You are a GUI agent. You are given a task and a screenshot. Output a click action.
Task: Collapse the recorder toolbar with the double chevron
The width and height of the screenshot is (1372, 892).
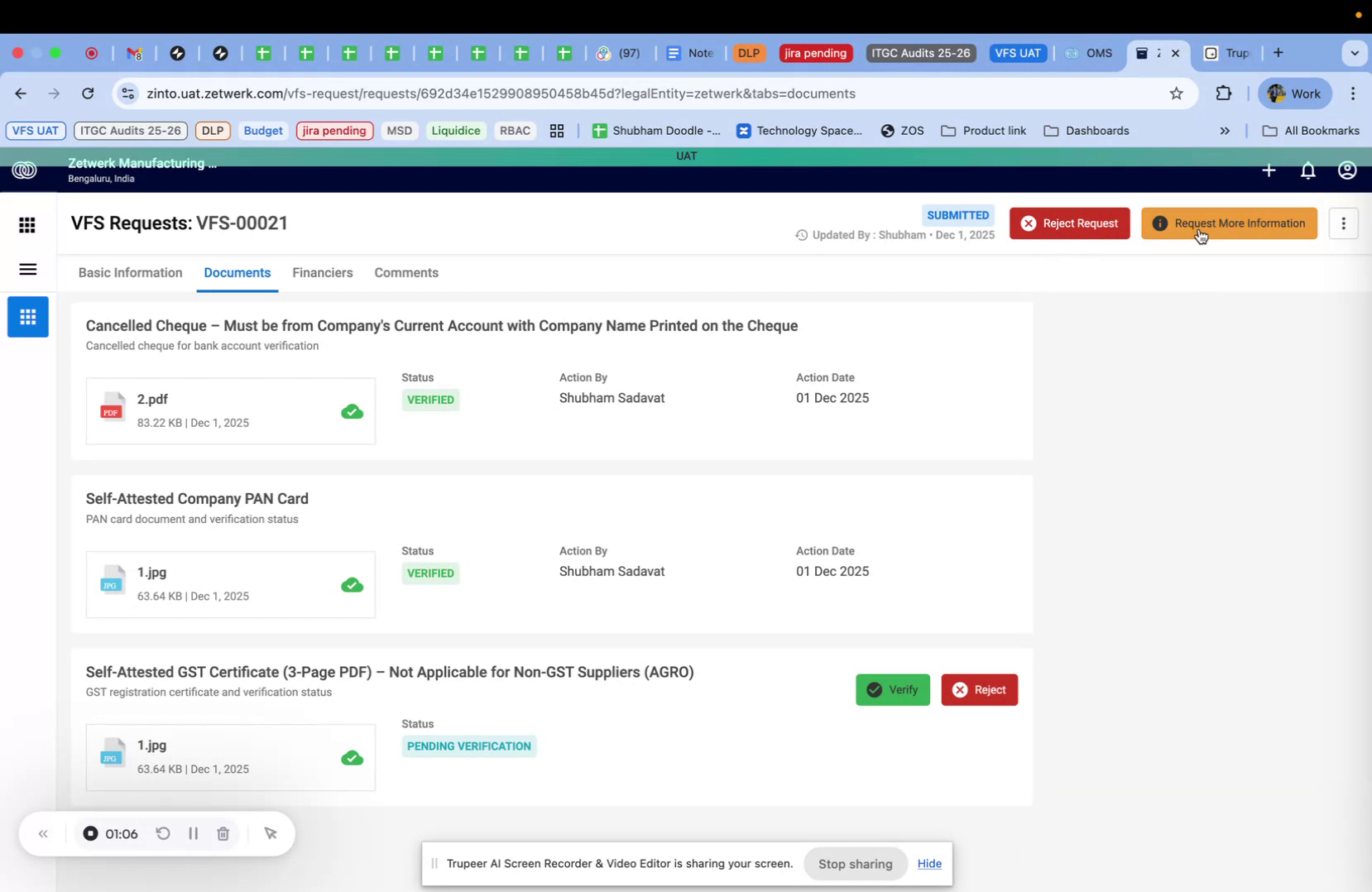click(x=43, y=833)
